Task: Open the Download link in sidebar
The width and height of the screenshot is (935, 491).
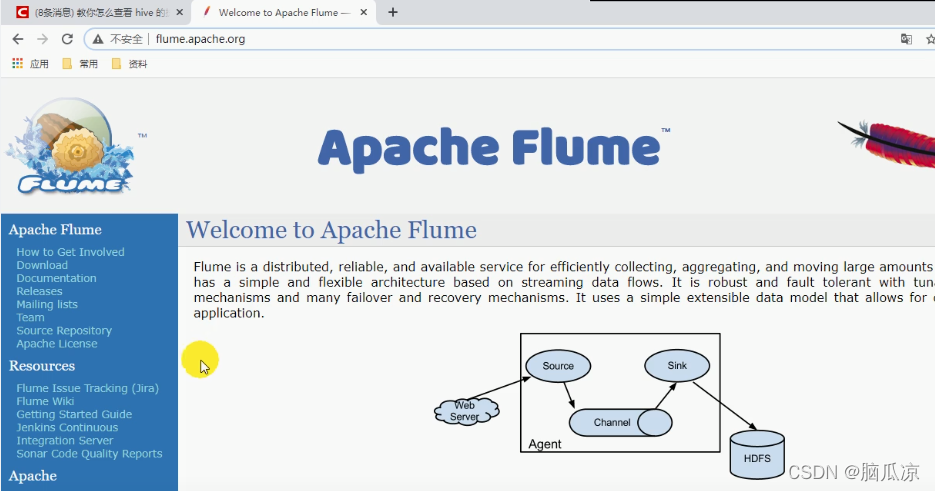Action: point(42,265)
